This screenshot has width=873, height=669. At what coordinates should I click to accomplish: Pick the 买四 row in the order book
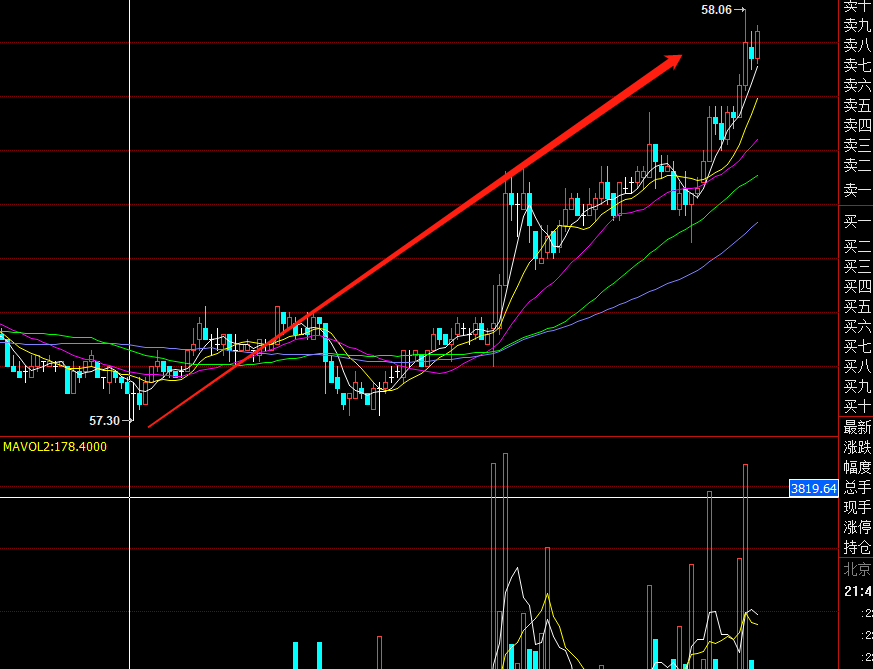point(857,287)
